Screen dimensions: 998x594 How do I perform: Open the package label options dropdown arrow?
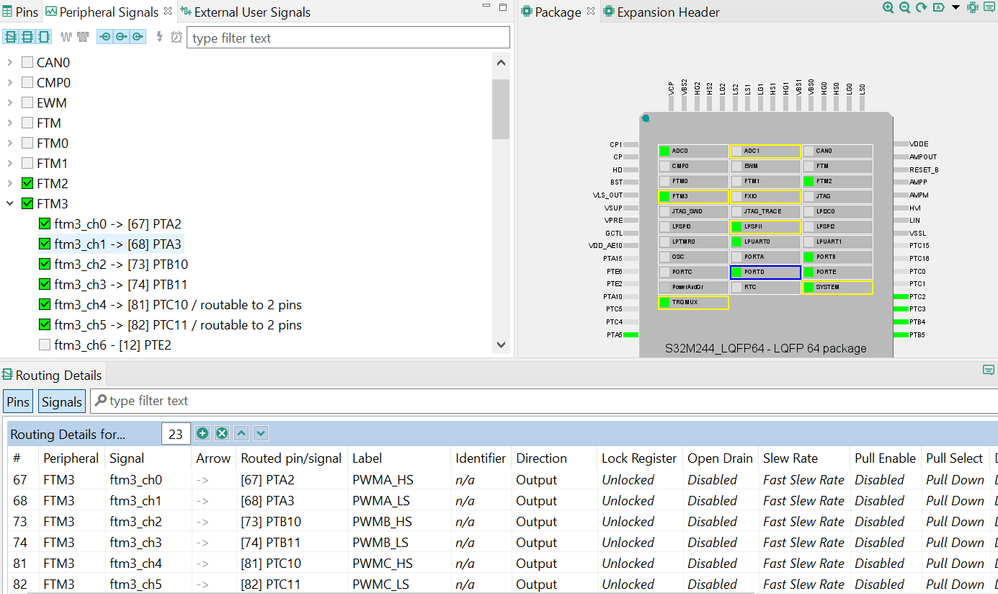click(x=955, y=8)
